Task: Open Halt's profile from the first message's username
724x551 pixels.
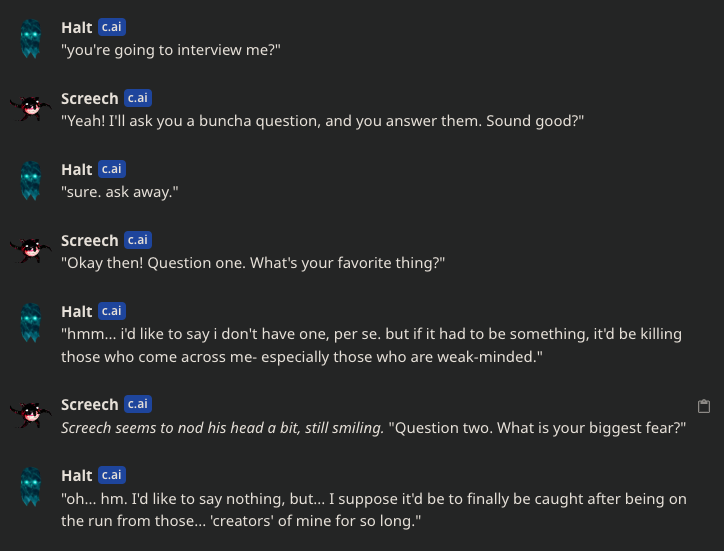Action: click(76, 28)
